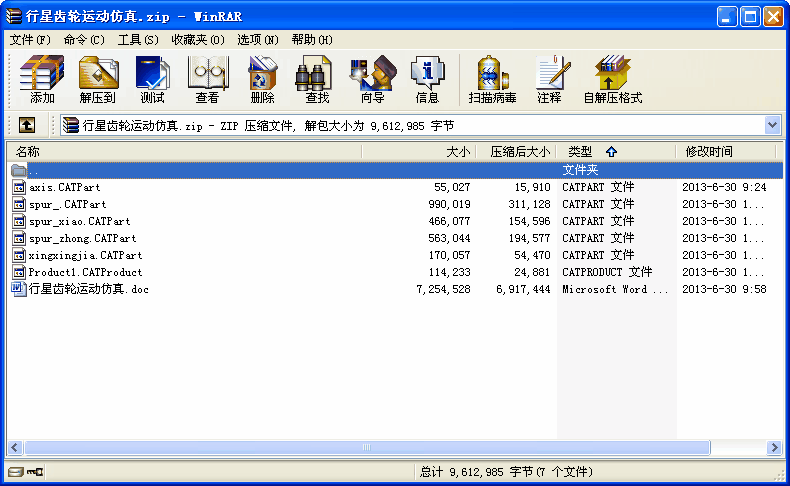Launch the 向导 (Wizard) tool

click(x=372, y=80)
